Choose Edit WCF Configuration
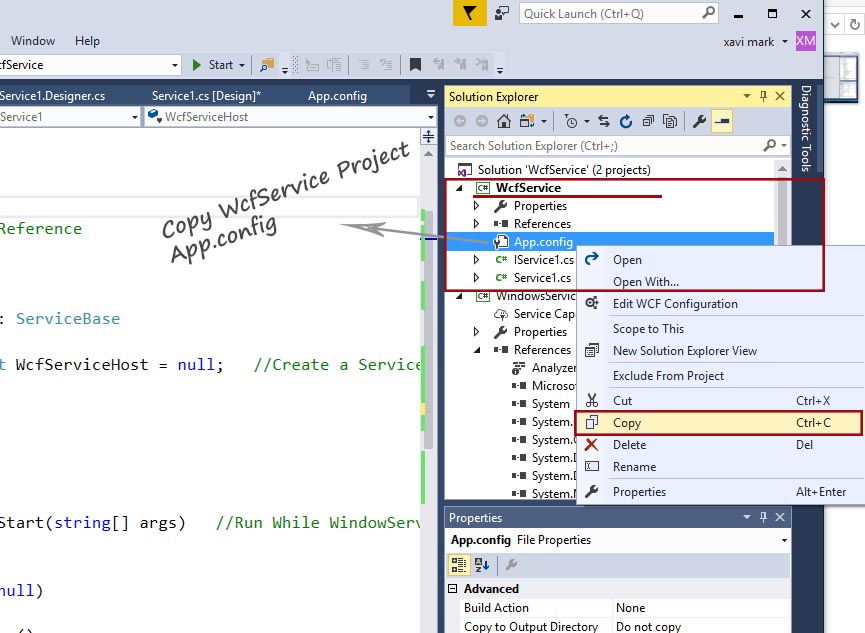 [675, 304]
